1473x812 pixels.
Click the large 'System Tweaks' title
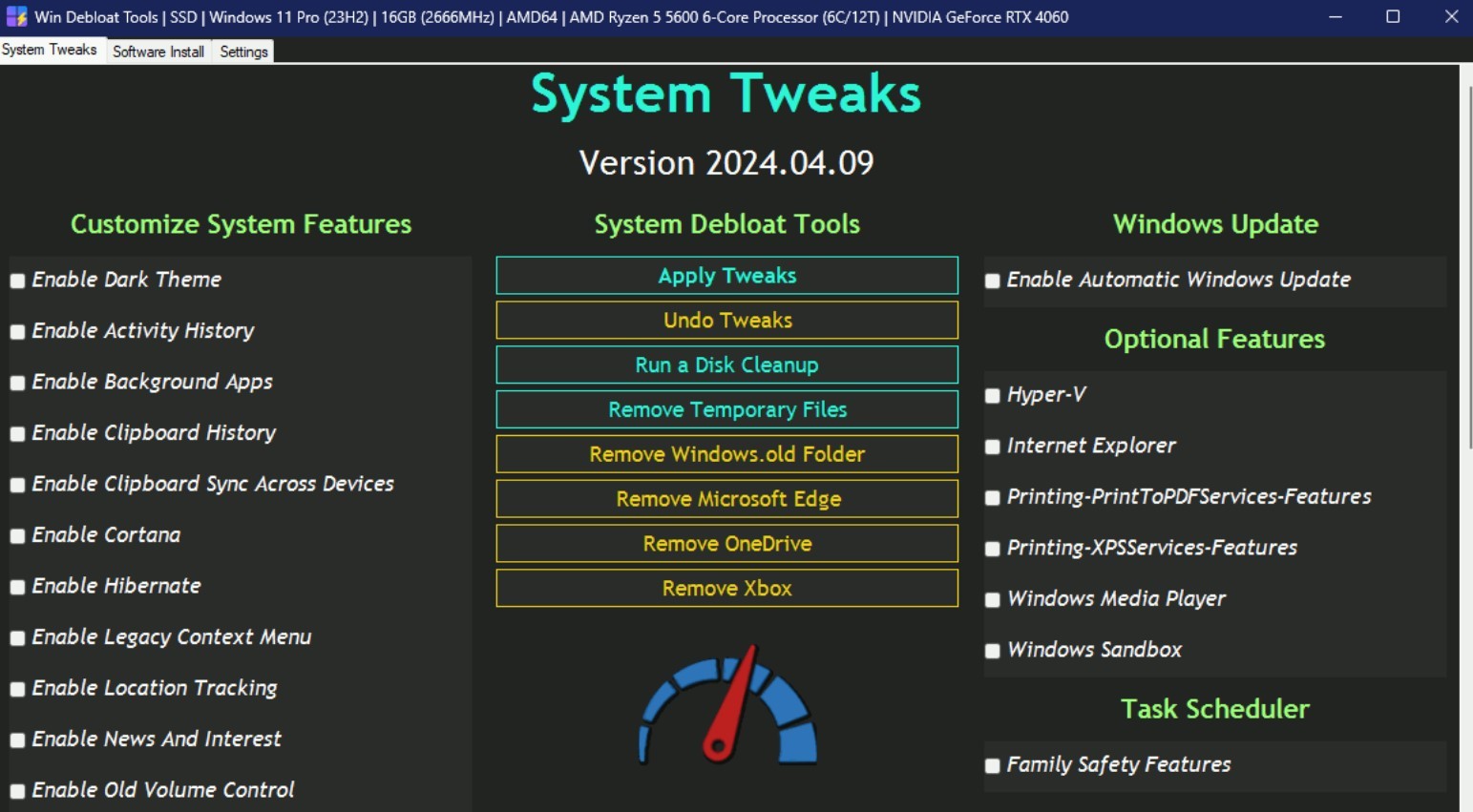click(x=726, y=94)
